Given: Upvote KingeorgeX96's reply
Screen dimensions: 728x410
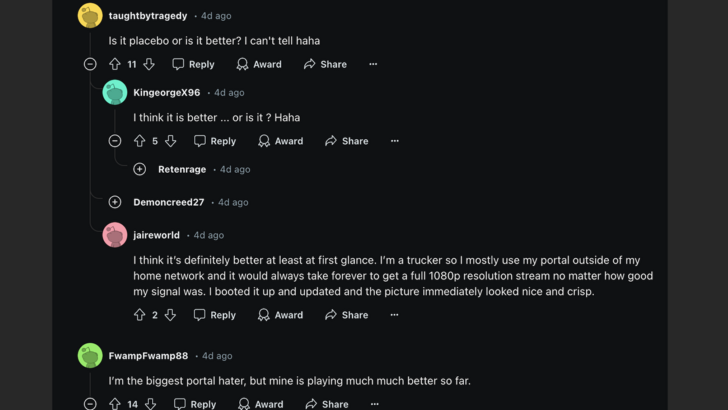Looking at the screenshot, I should point(140,141).
